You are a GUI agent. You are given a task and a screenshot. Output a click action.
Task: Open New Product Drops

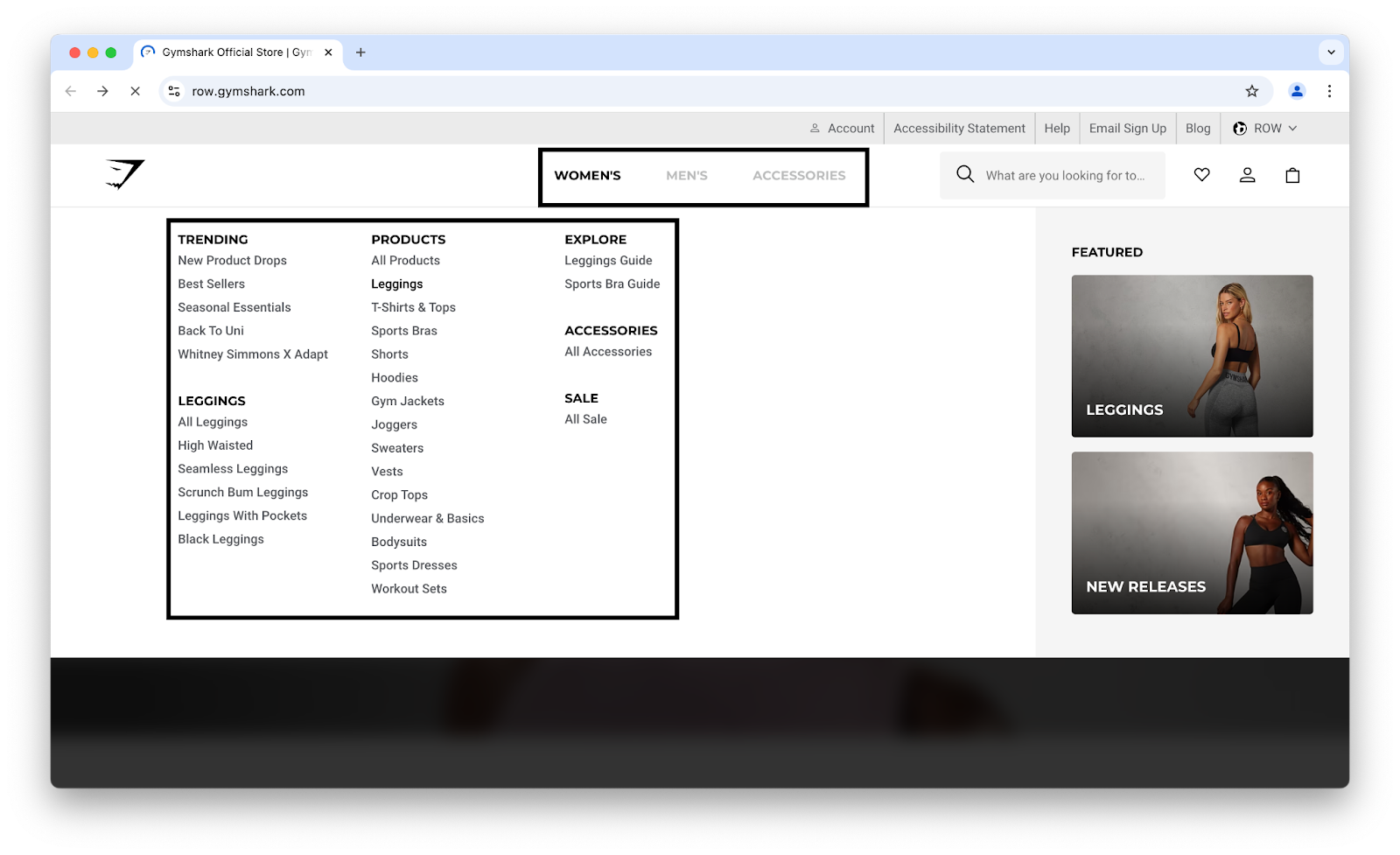tap(232, 261)
